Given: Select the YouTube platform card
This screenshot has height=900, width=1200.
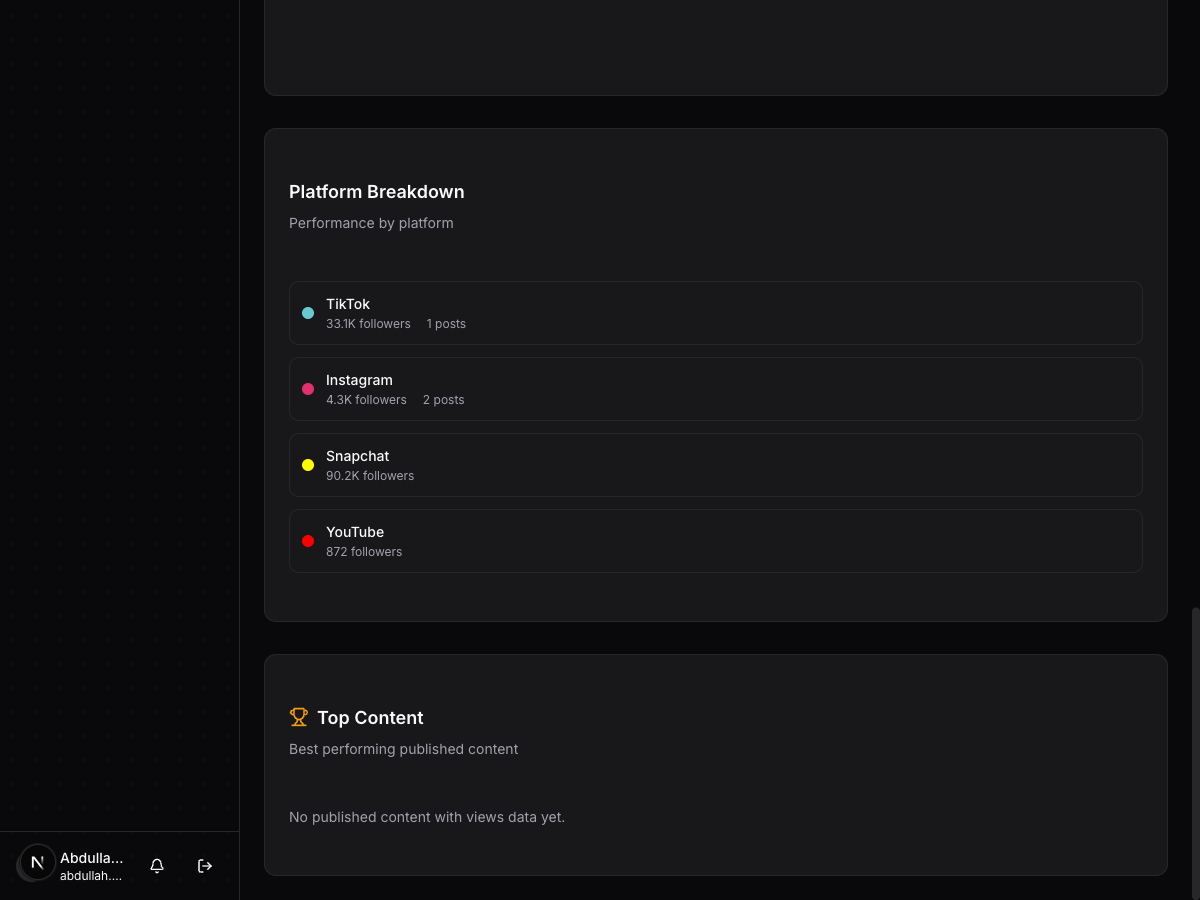Looking at the screenshot, I should [716, 540].
